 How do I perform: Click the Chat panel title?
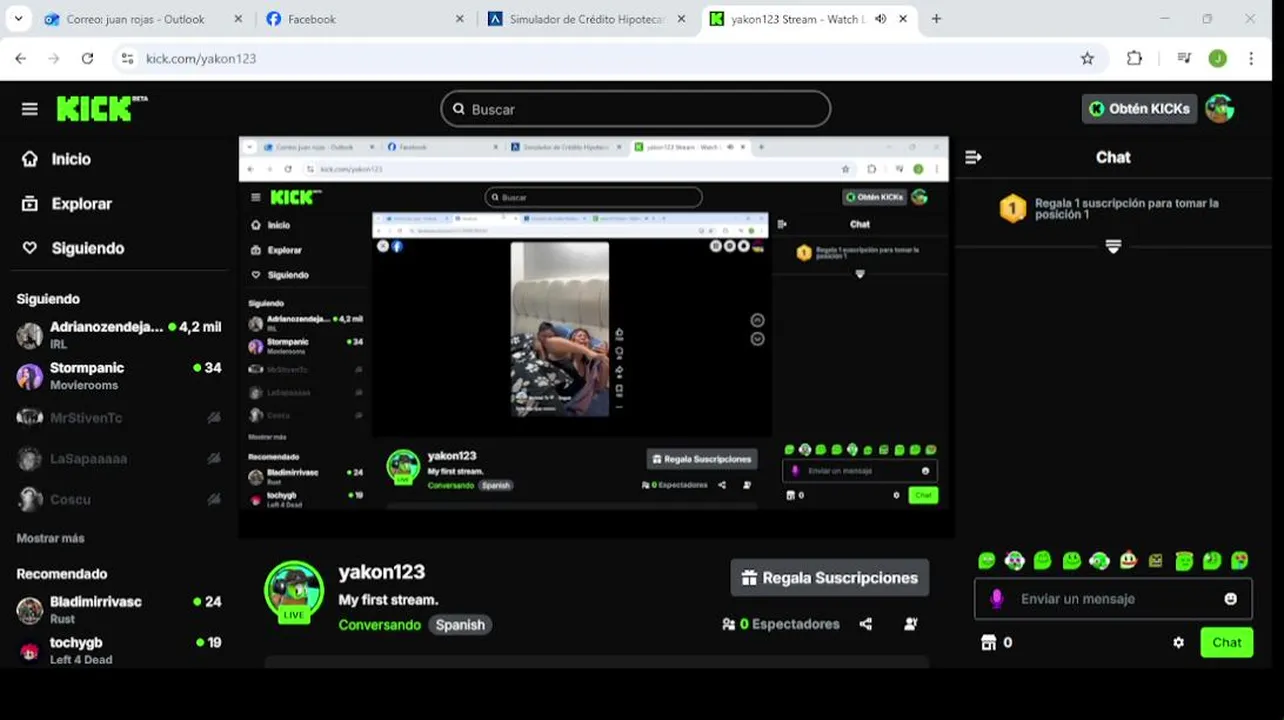(x=1113, y=157)
